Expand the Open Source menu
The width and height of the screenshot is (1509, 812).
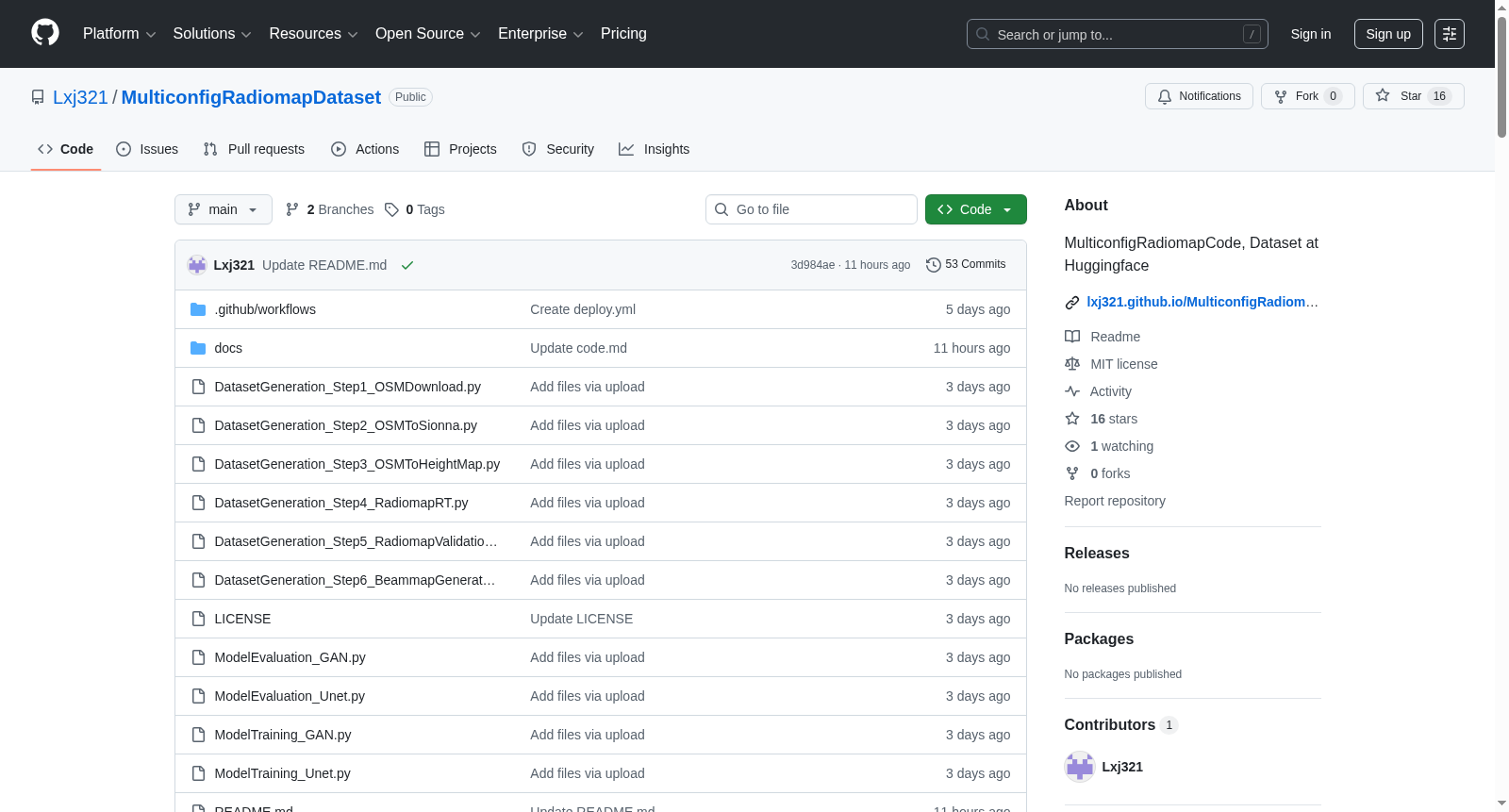point(428,34)
